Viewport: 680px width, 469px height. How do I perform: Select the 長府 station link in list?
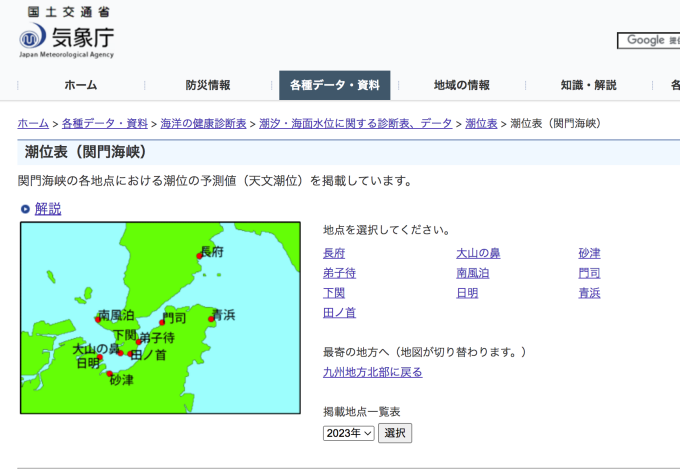pyautogui.click(x=334, y=253)
